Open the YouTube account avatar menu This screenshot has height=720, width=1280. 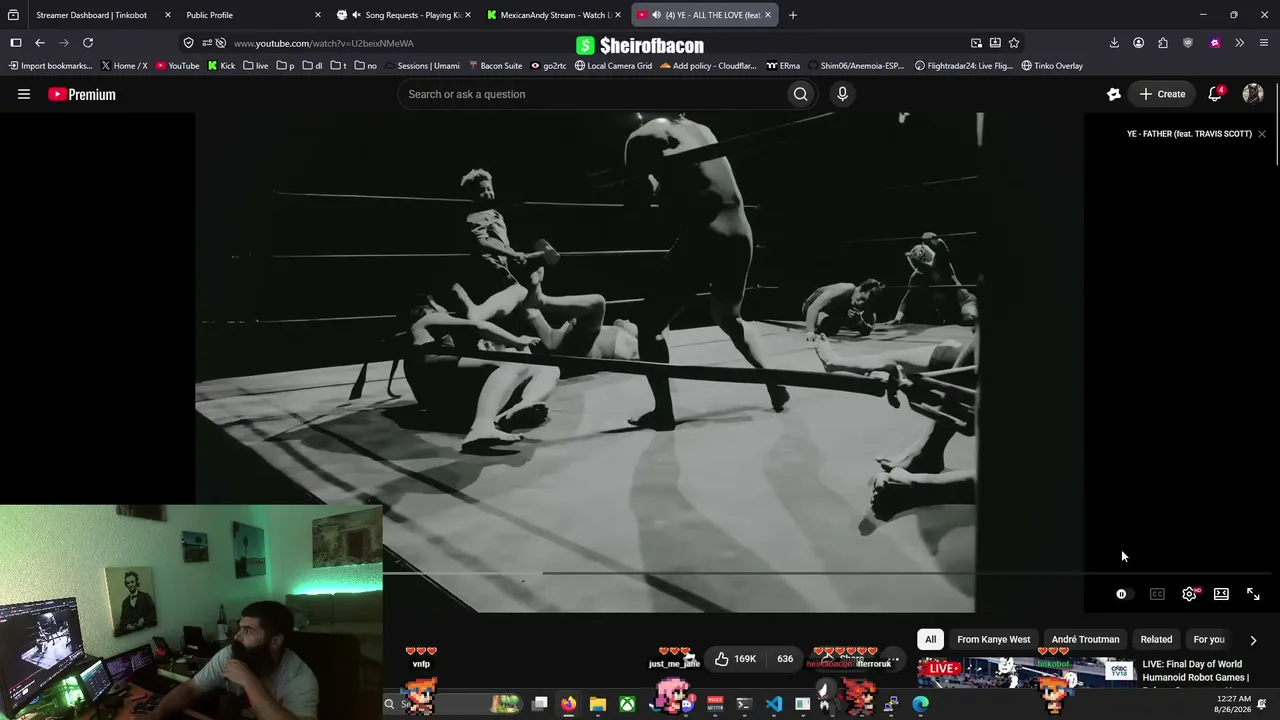point(1253,94)
